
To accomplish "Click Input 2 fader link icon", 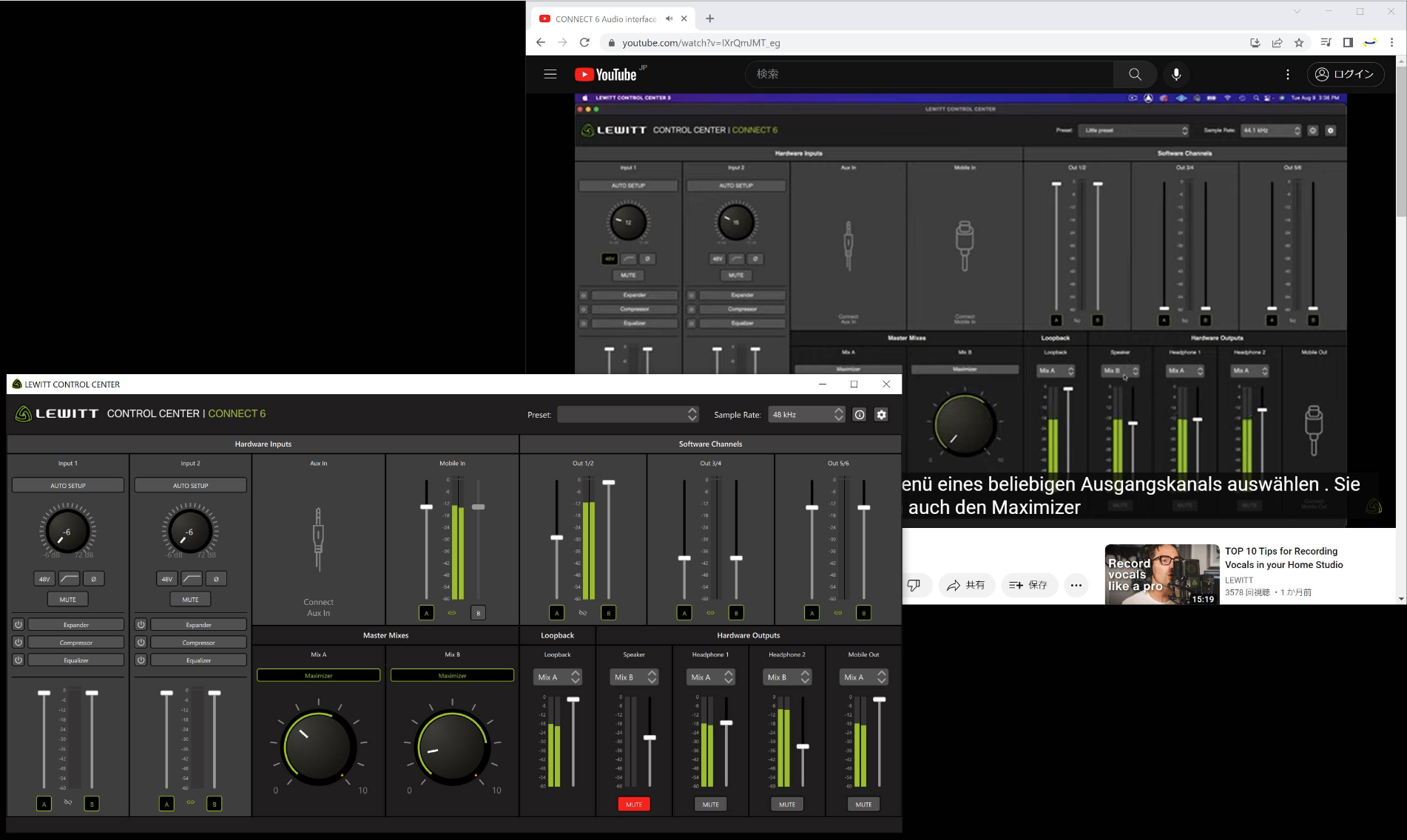I will tap(190, 802).
